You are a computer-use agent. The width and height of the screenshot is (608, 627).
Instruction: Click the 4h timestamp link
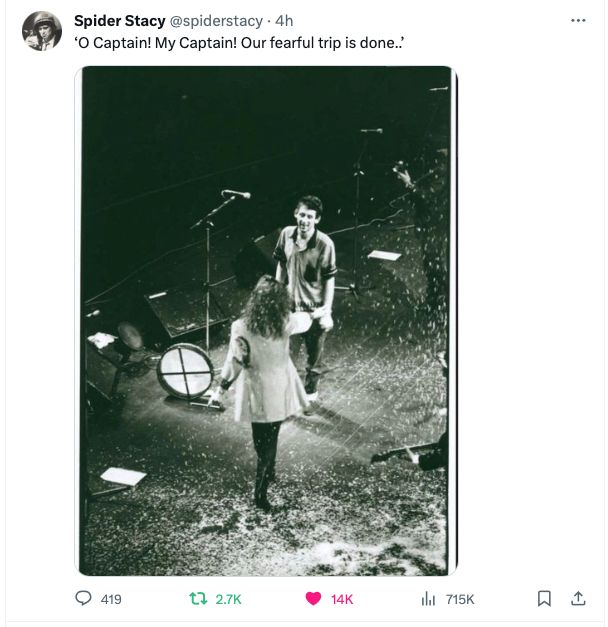coord(284,20)
